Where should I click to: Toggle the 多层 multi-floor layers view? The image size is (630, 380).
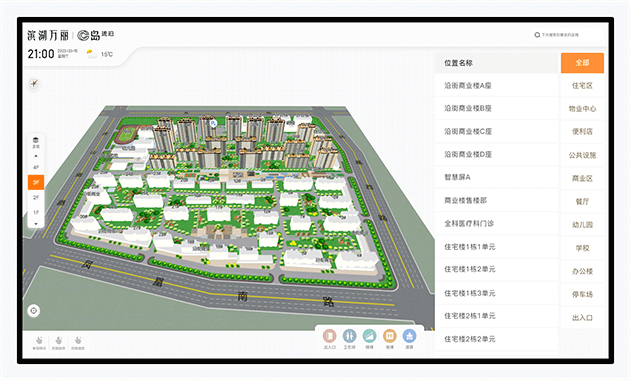pos(36,142)
